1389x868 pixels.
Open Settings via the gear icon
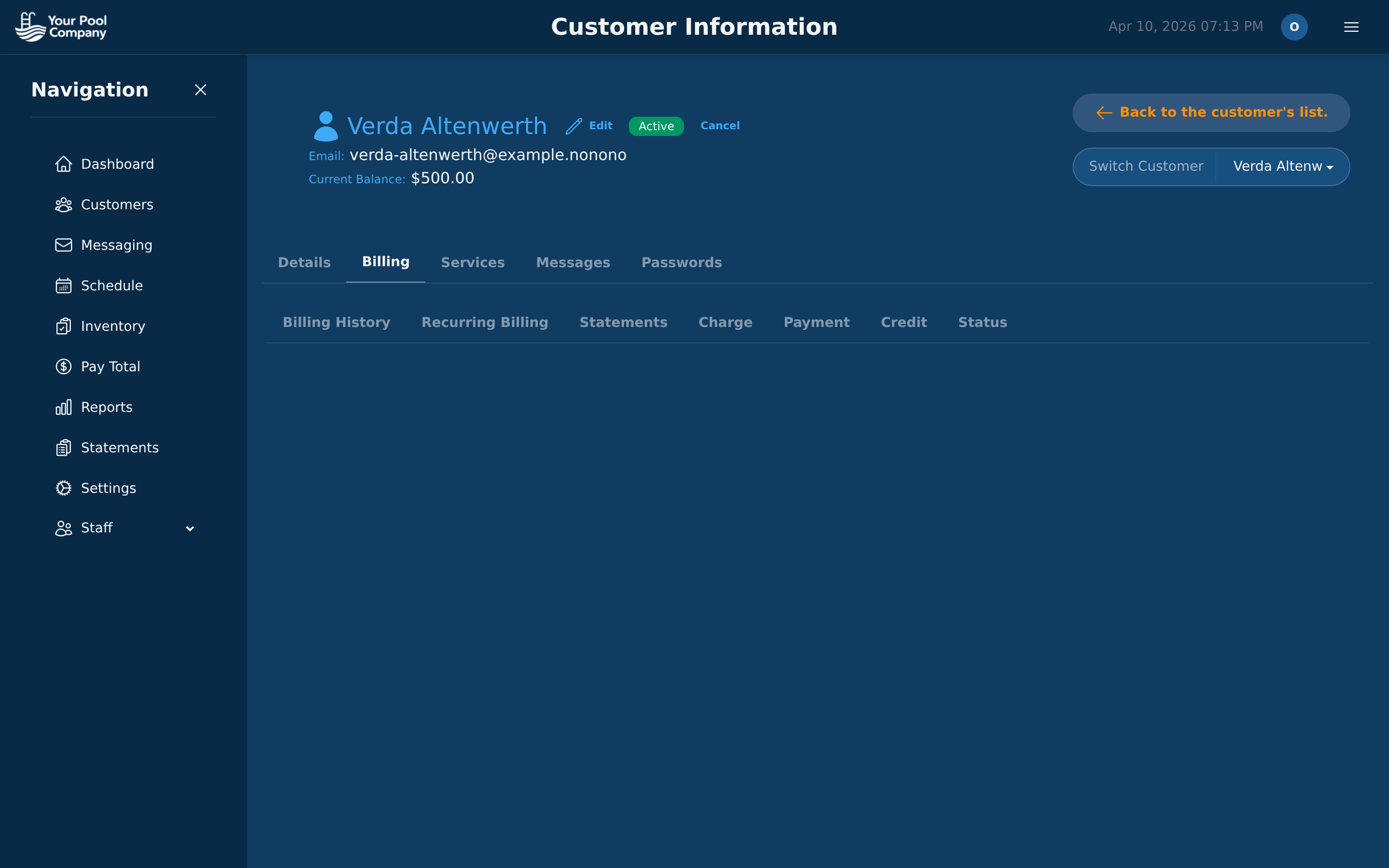(64, 488)
